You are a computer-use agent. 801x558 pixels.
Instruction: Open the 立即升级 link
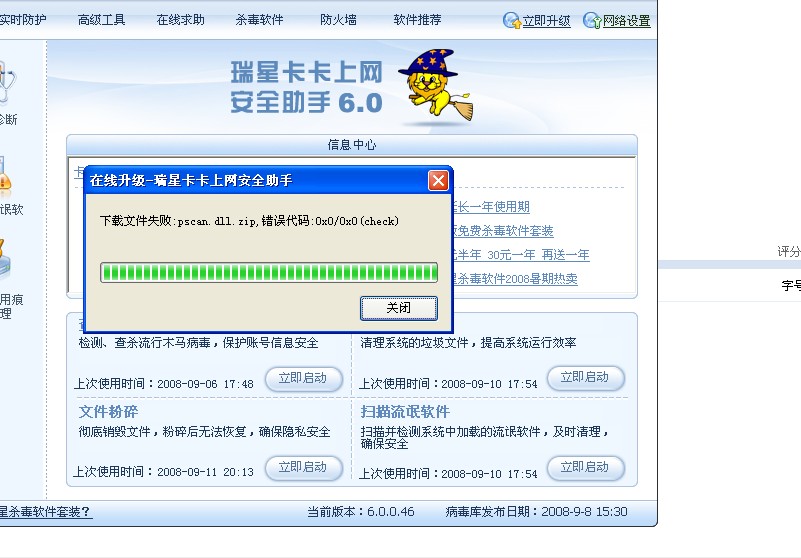pyautogui.click(x=546, y=21)
